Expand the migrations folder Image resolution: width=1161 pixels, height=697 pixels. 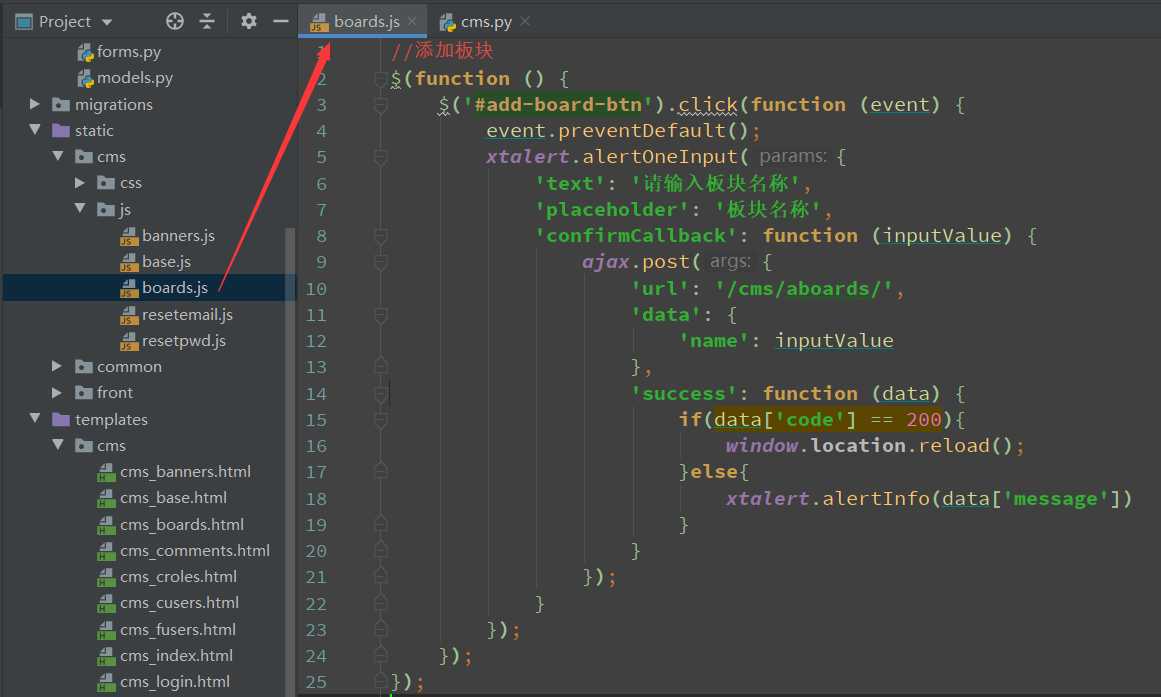(x=34, y=104)
